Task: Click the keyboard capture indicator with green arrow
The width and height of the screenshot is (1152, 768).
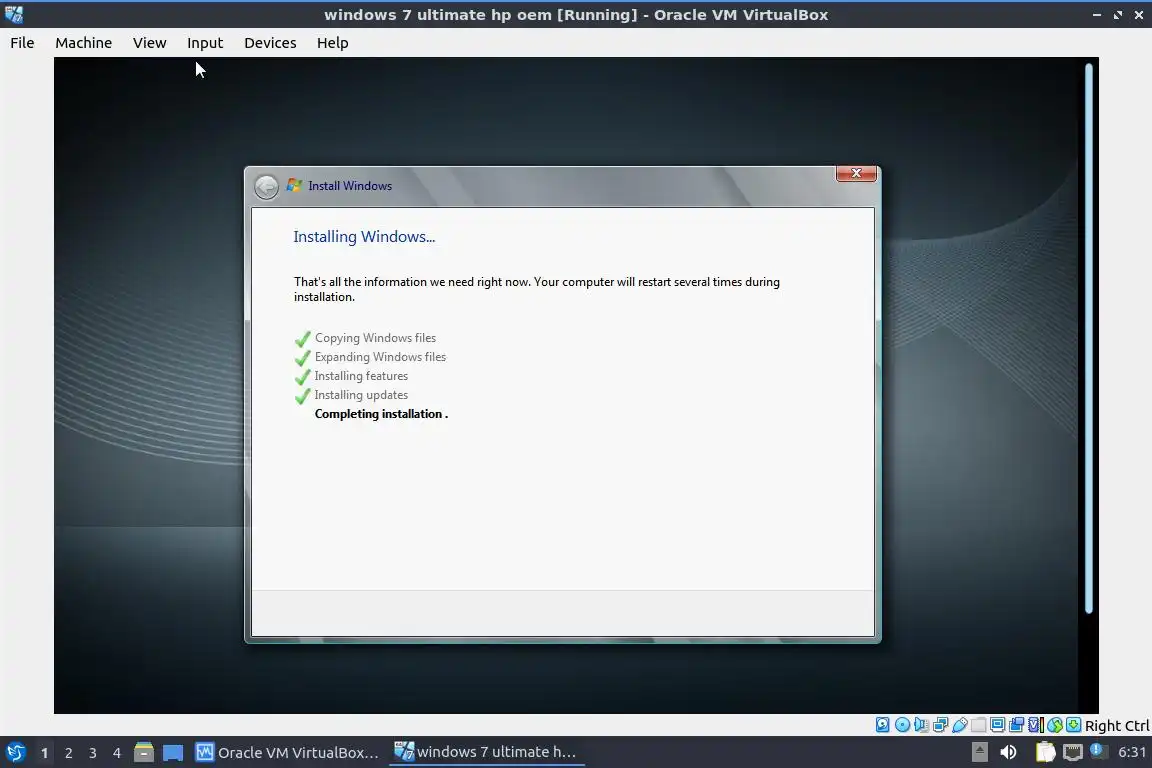Action: click(x=1073, y=725)
